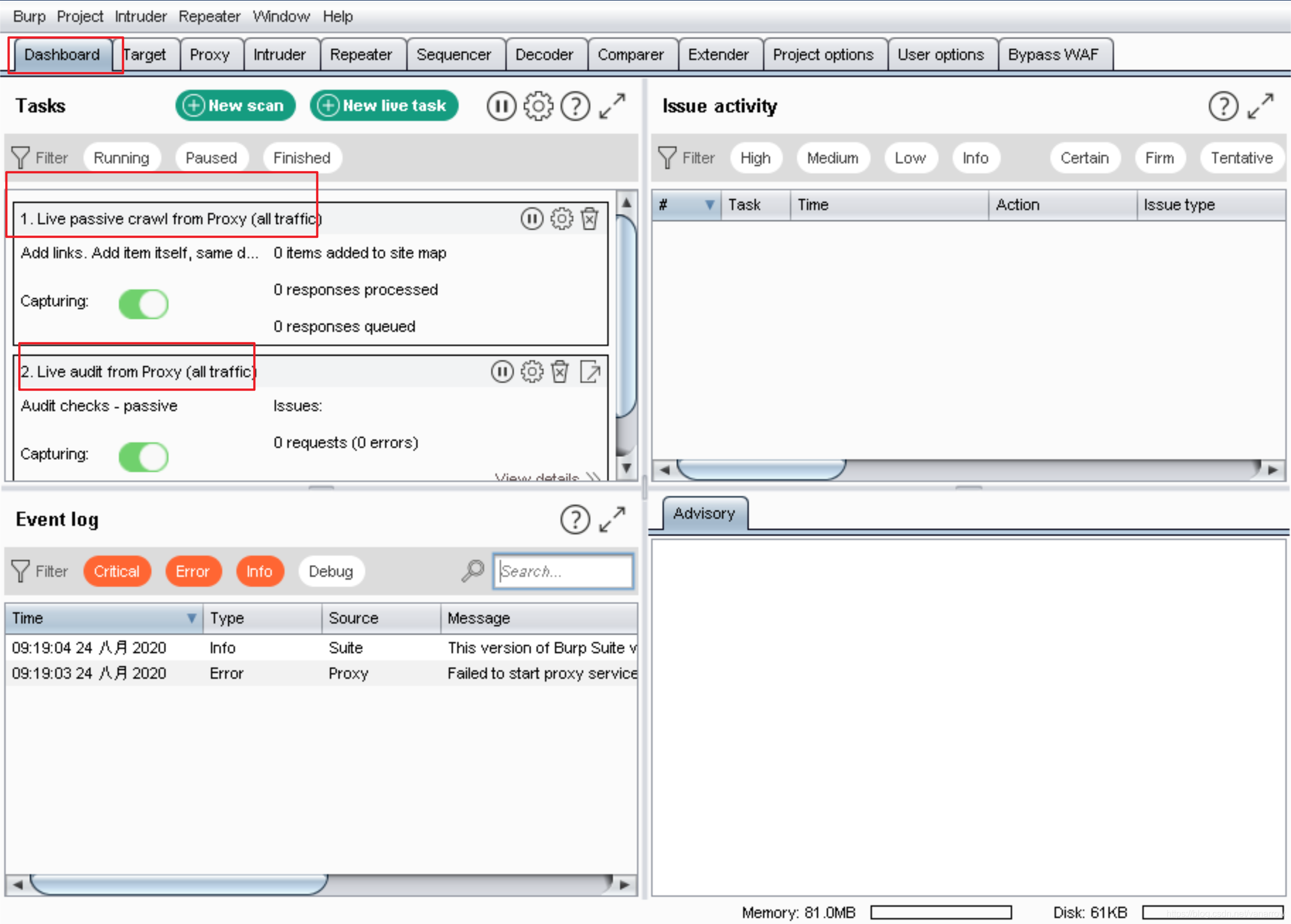This screenshot has height=924, width=1291.
Task: Pause all tasks in Tasks header
Action: [x=501, y=106]
